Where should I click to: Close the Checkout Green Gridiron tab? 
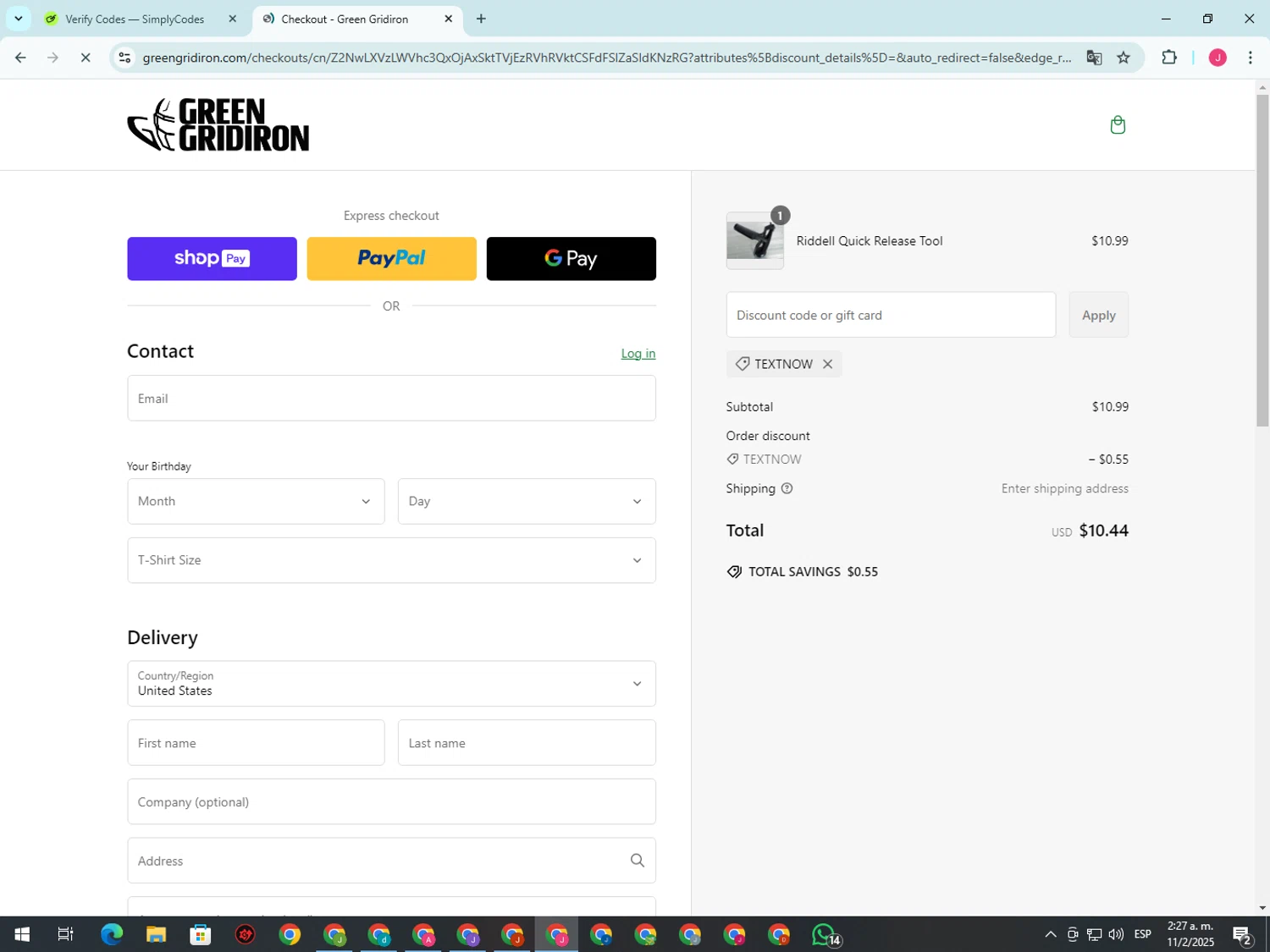449,19
